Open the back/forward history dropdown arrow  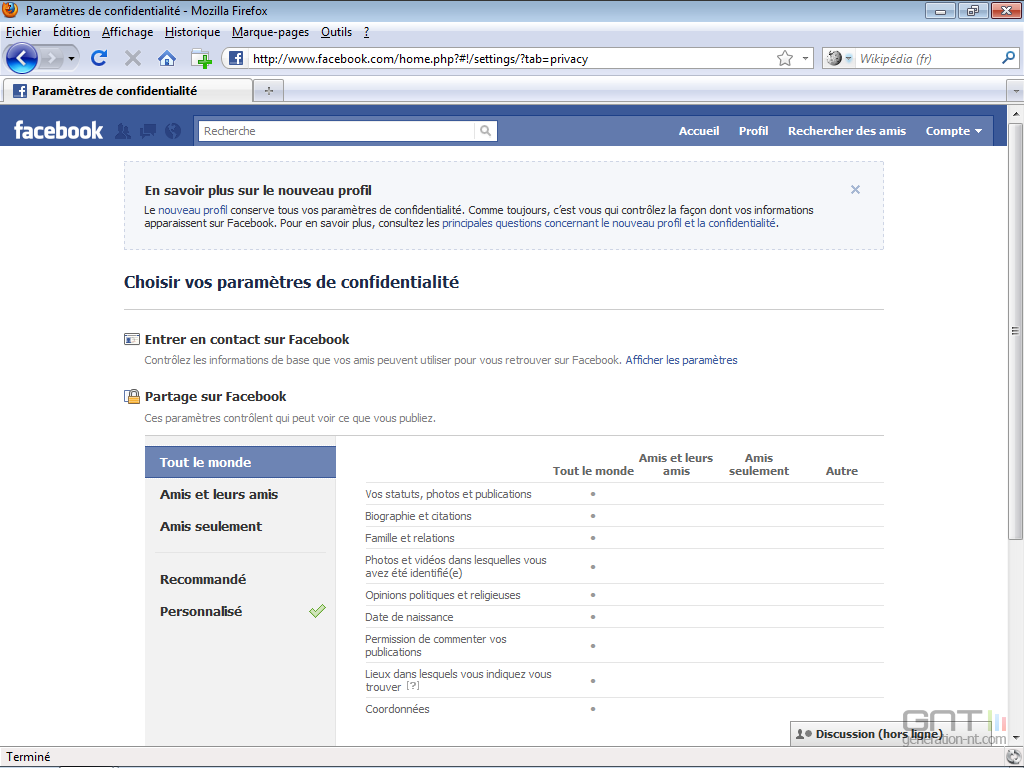coord(71,59)
